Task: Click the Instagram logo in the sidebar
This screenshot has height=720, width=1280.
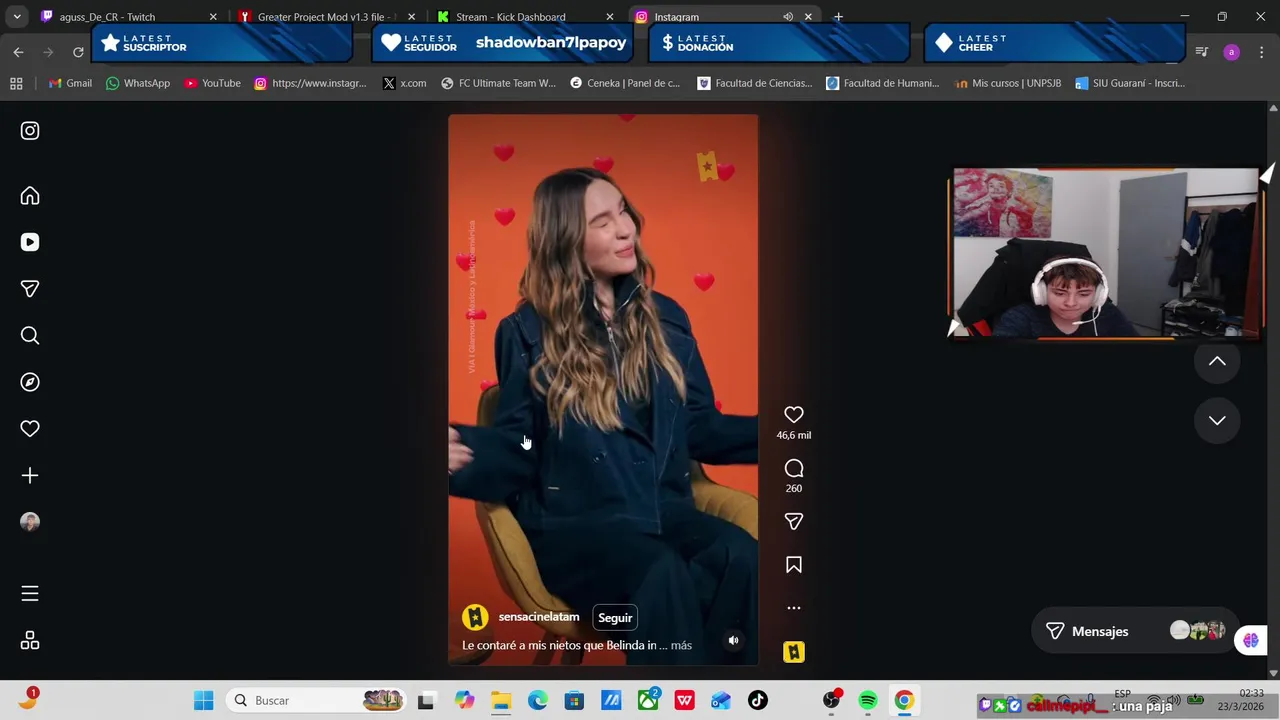Action: (30, 131)
